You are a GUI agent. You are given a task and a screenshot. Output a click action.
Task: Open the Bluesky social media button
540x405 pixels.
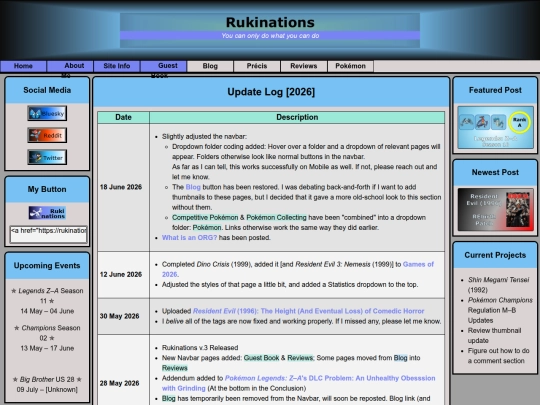coord(47,113)
